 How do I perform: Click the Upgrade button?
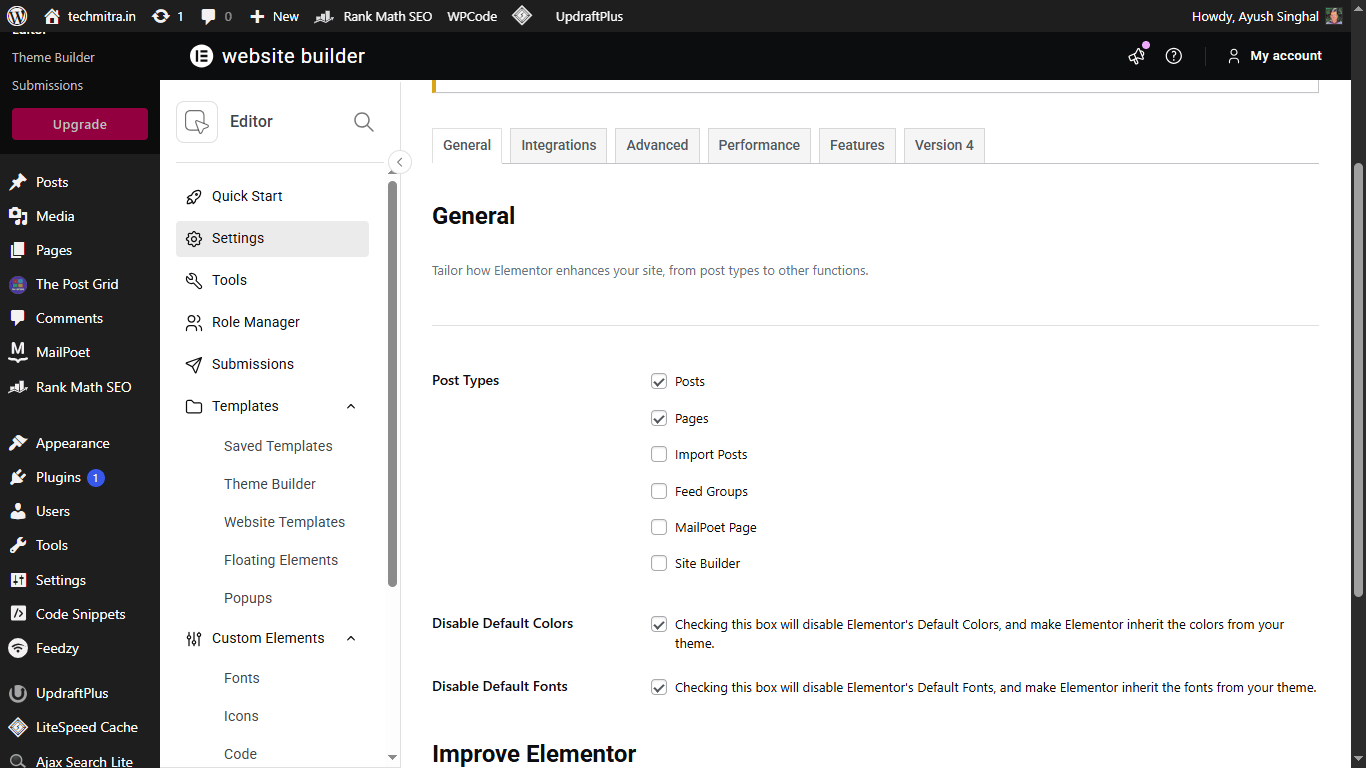pos(78,123)
